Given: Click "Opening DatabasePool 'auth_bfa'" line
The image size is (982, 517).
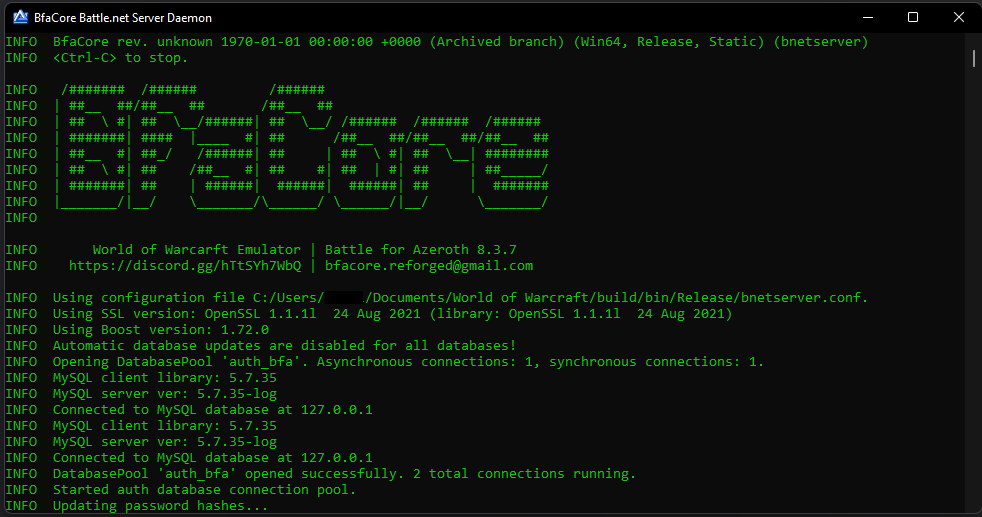Looking at the screenshot, I should tap(408, 362).
